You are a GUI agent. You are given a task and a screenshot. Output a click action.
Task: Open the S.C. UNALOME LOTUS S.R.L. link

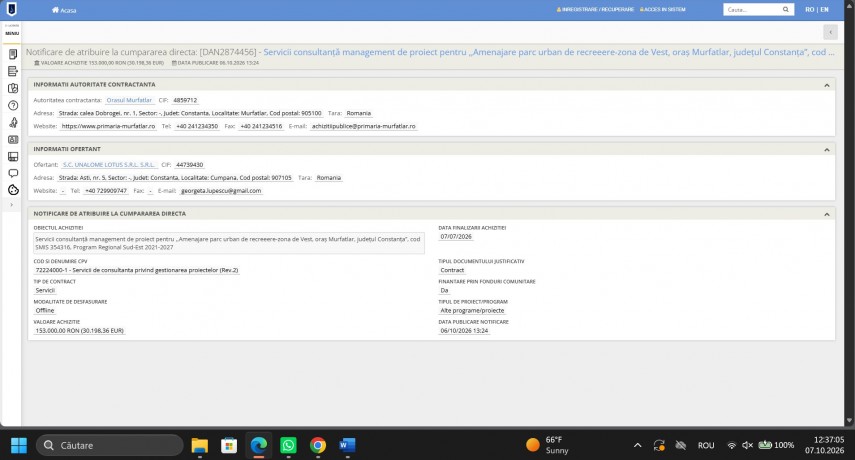tap(109, 165)
